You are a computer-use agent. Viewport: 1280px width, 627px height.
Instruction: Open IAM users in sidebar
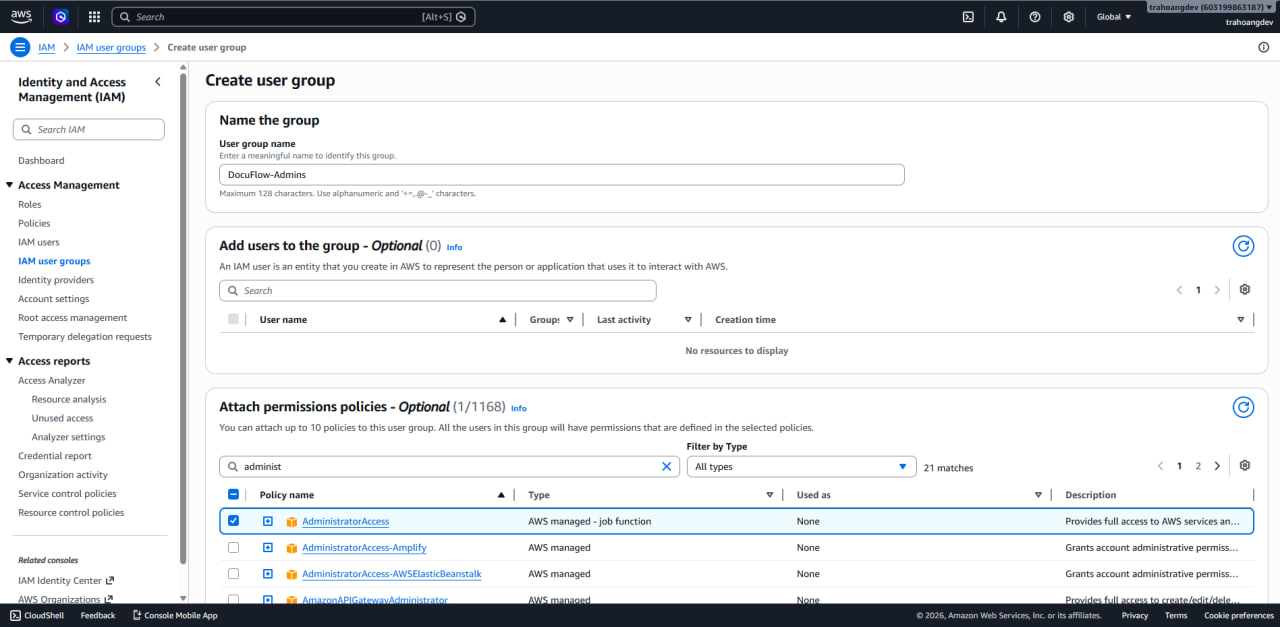(x=39, y=243)
